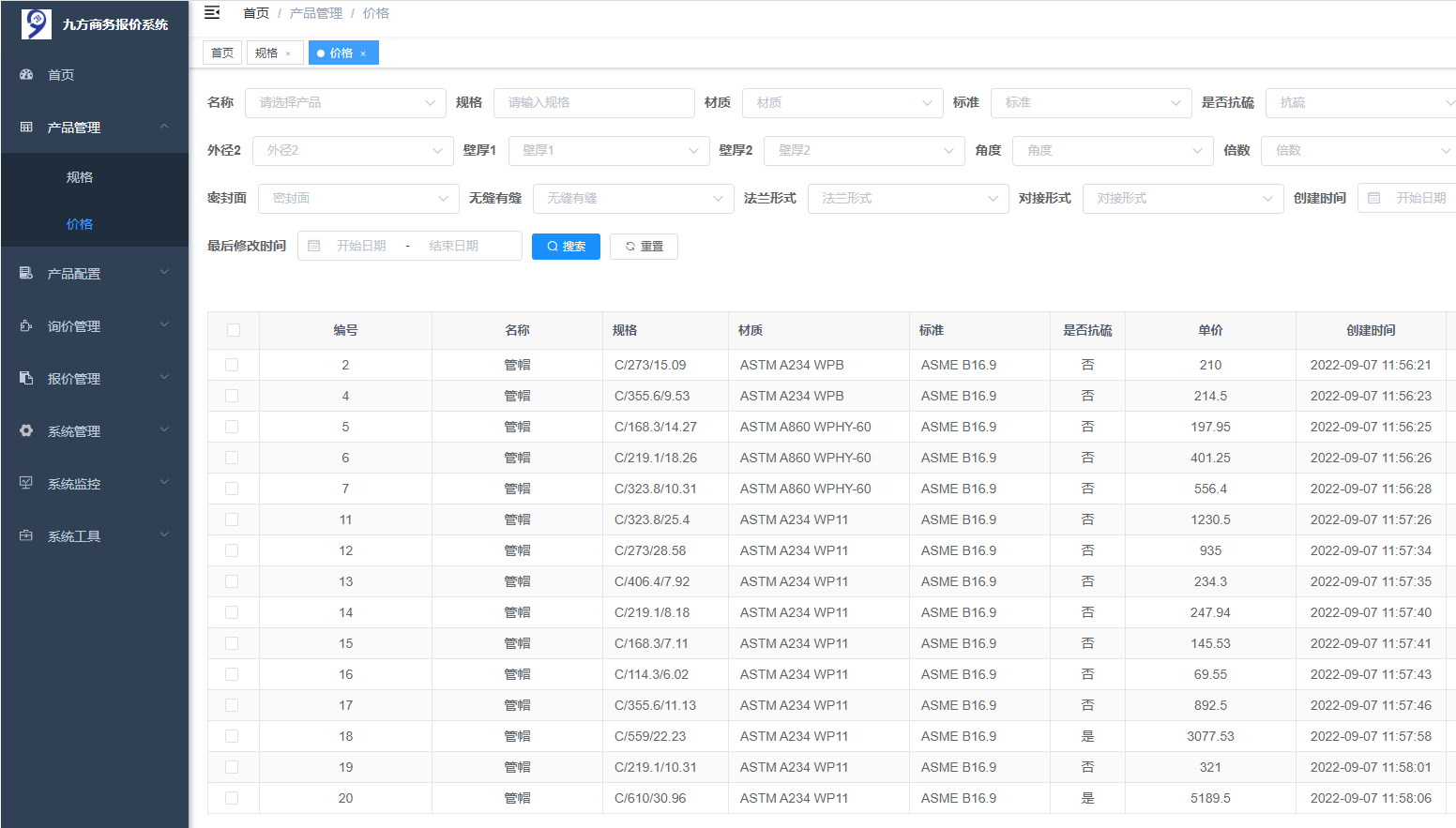Open the 外径2 dropdown

353,150
